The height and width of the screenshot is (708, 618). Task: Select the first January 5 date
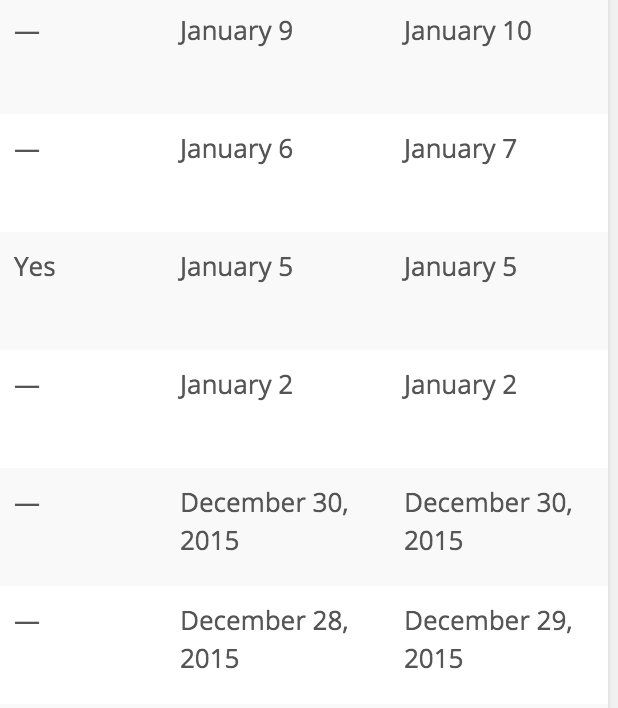(x=236, y=268)
